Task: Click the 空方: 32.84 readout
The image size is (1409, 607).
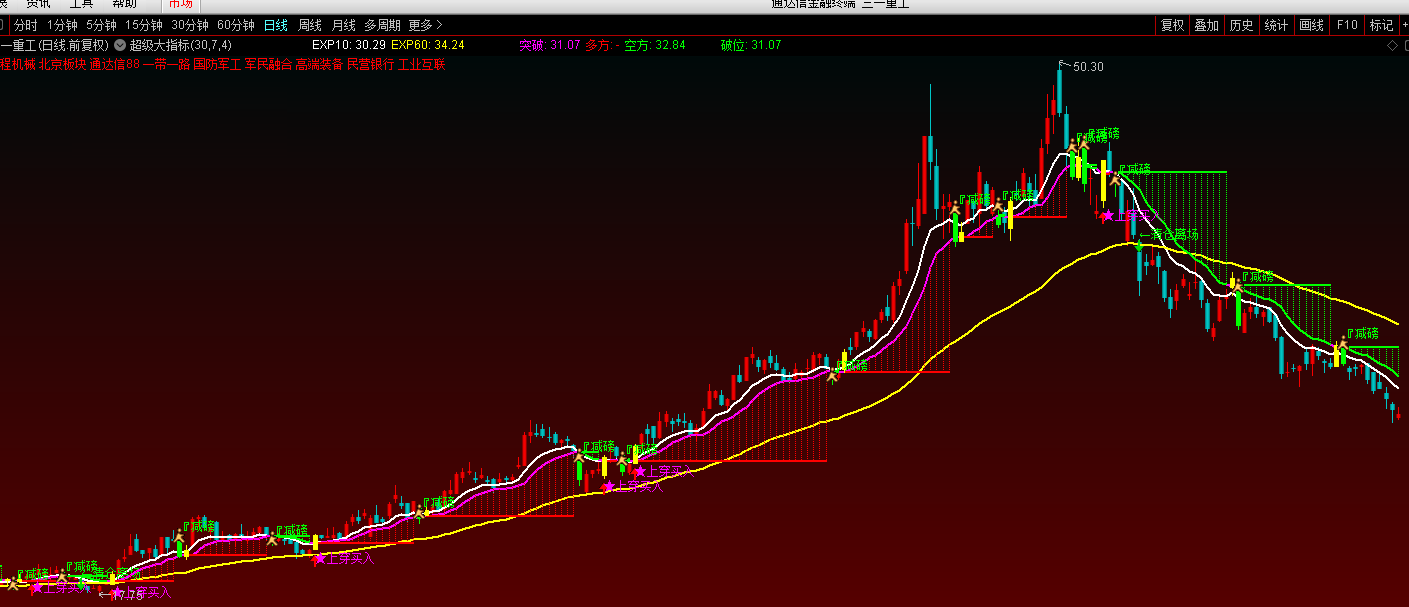Action: click(x=655, y=45)
